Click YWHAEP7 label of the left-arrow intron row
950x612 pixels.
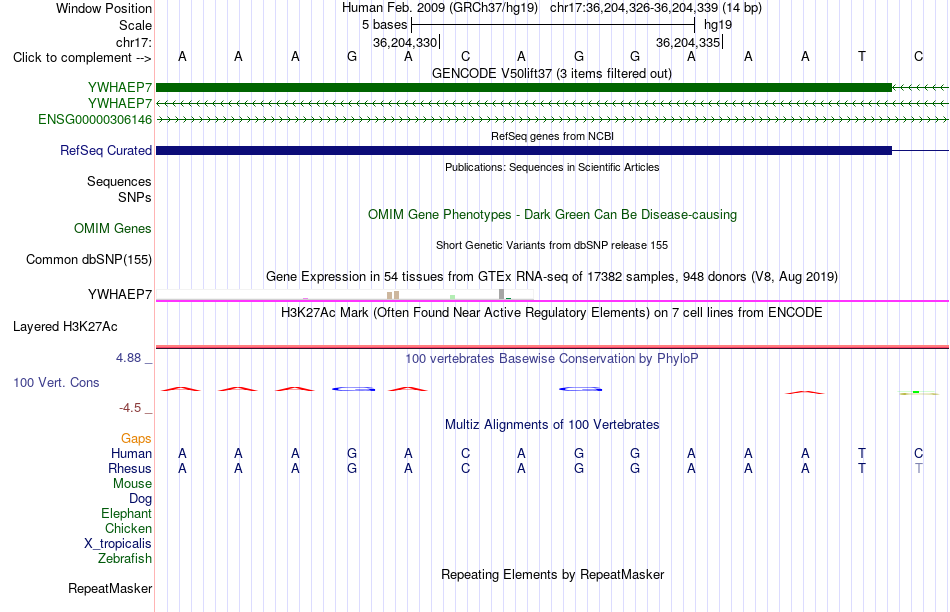click(120, 103)
